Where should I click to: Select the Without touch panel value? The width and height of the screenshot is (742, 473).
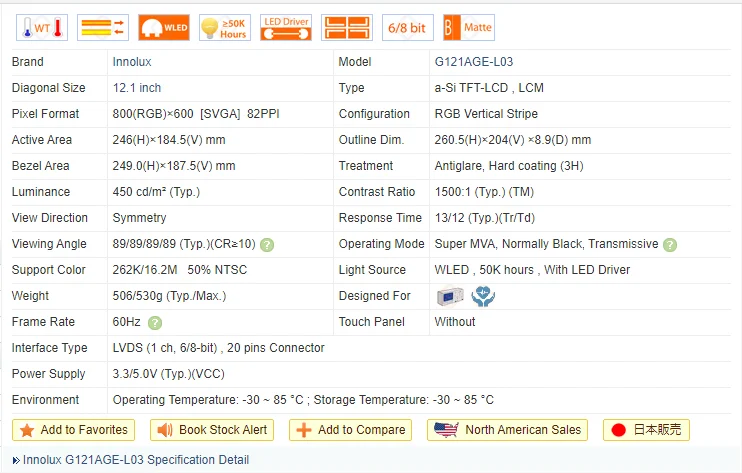tap(455, 322)
